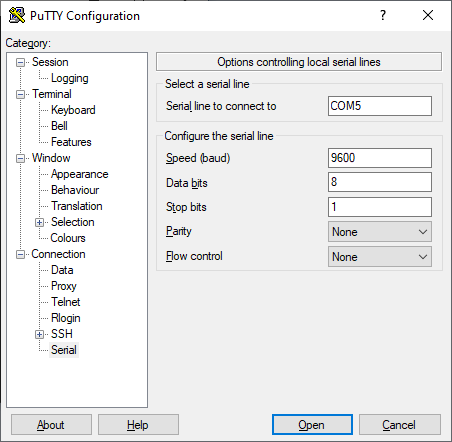Focus the Speed (baud) field
452x442 pixels.
click(x=380, y=158)
